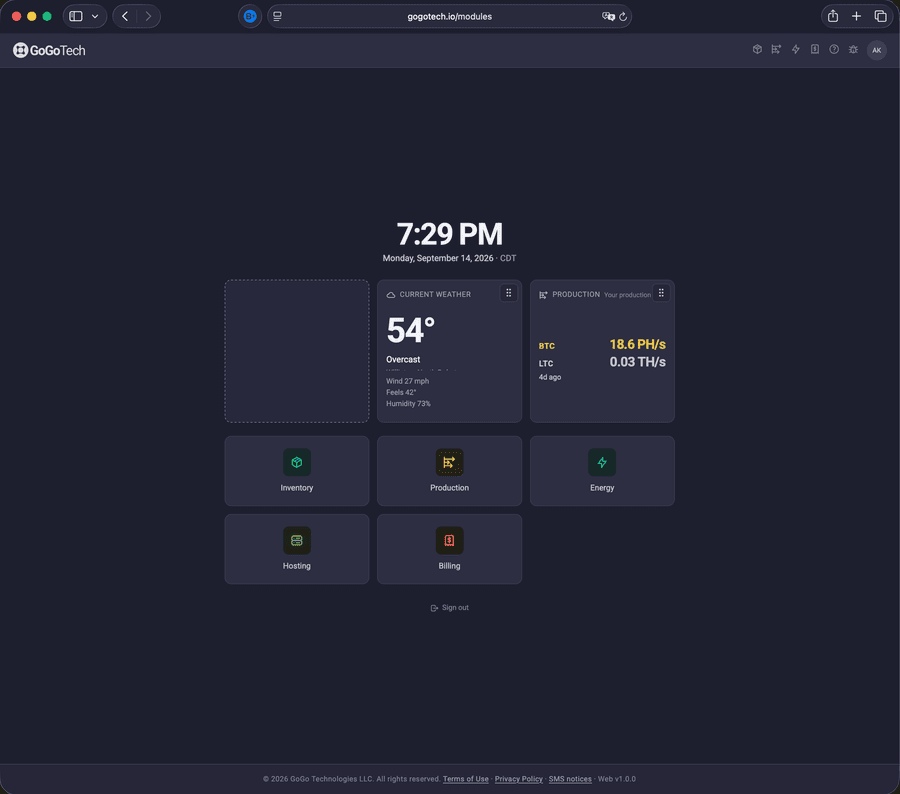900x794 pixels.
Task: Toggle the Safari sidebar button
Action: click(76, 16)
